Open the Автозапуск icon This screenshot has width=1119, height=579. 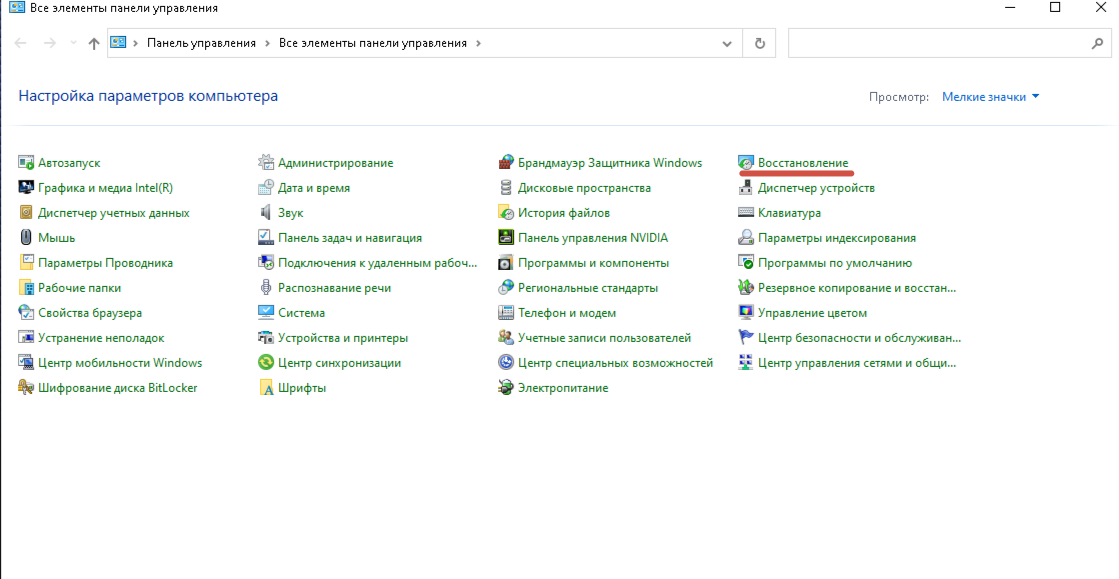26,163
